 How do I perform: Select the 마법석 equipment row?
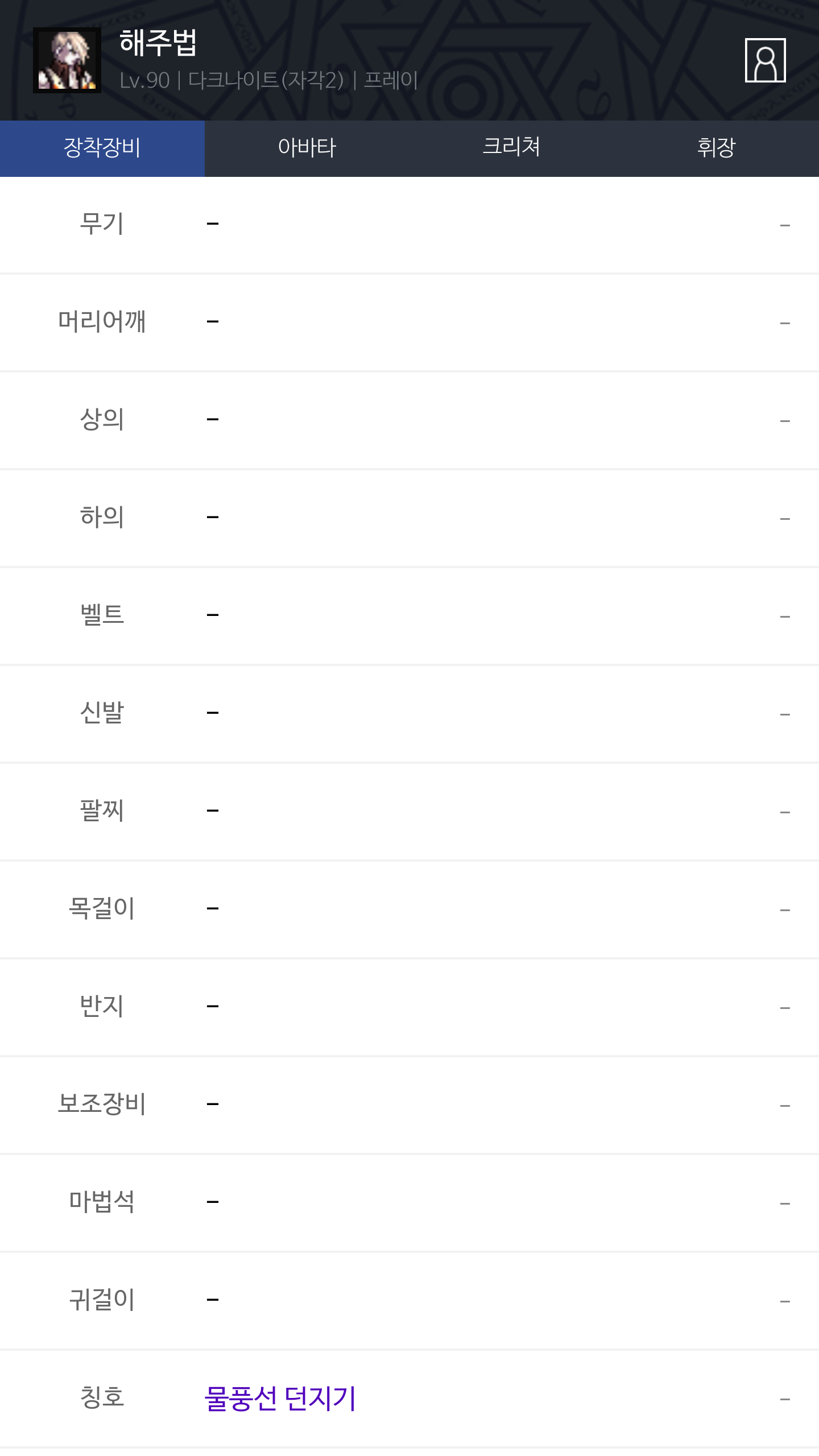[x=409, y=1203]
